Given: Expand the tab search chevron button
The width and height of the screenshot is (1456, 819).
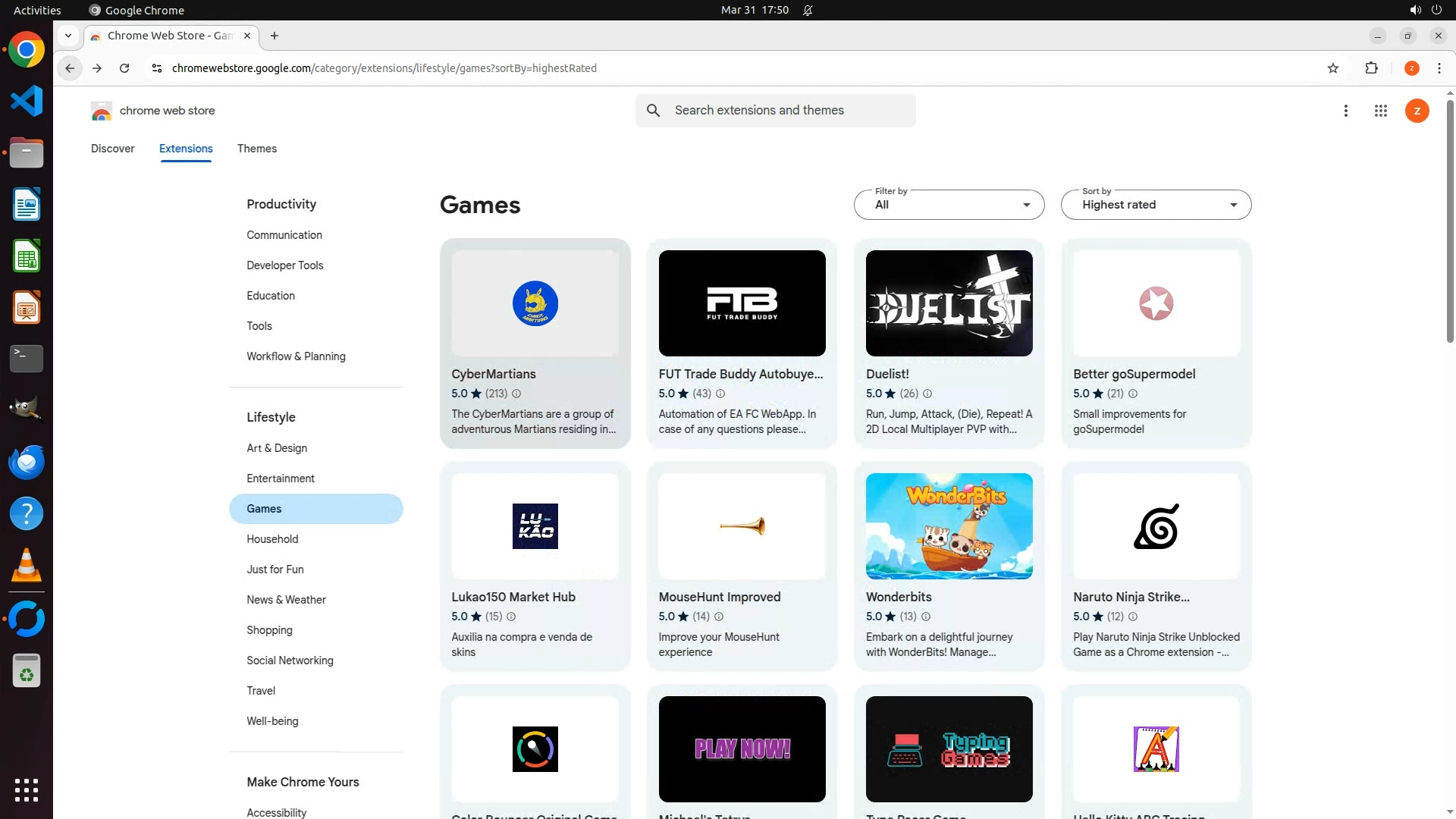Looking at the screenshot, I should click(68, 36).
